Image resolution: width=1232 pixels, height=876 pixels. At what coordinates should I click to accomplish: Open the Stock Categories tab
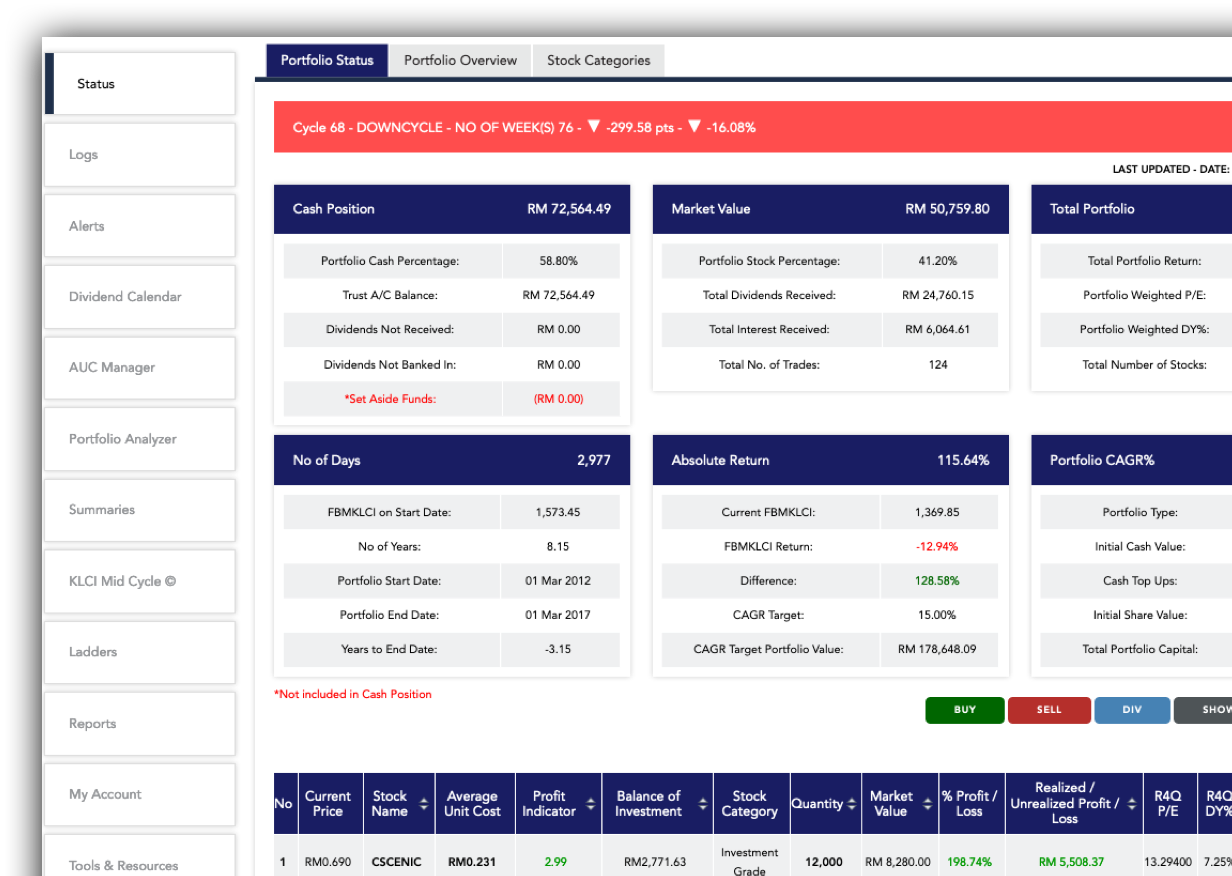pyautogui.click(x=598, y=60)
